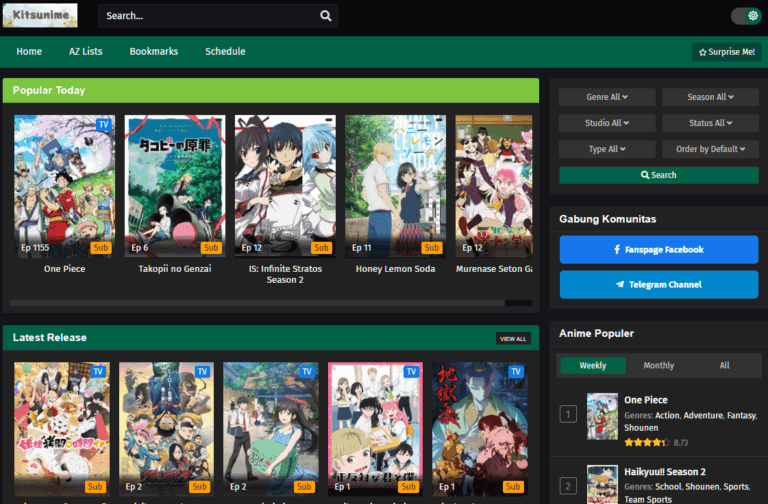
Task: Open the Schedule menu item
Action: pyautogui.click(x=225, y=51)
